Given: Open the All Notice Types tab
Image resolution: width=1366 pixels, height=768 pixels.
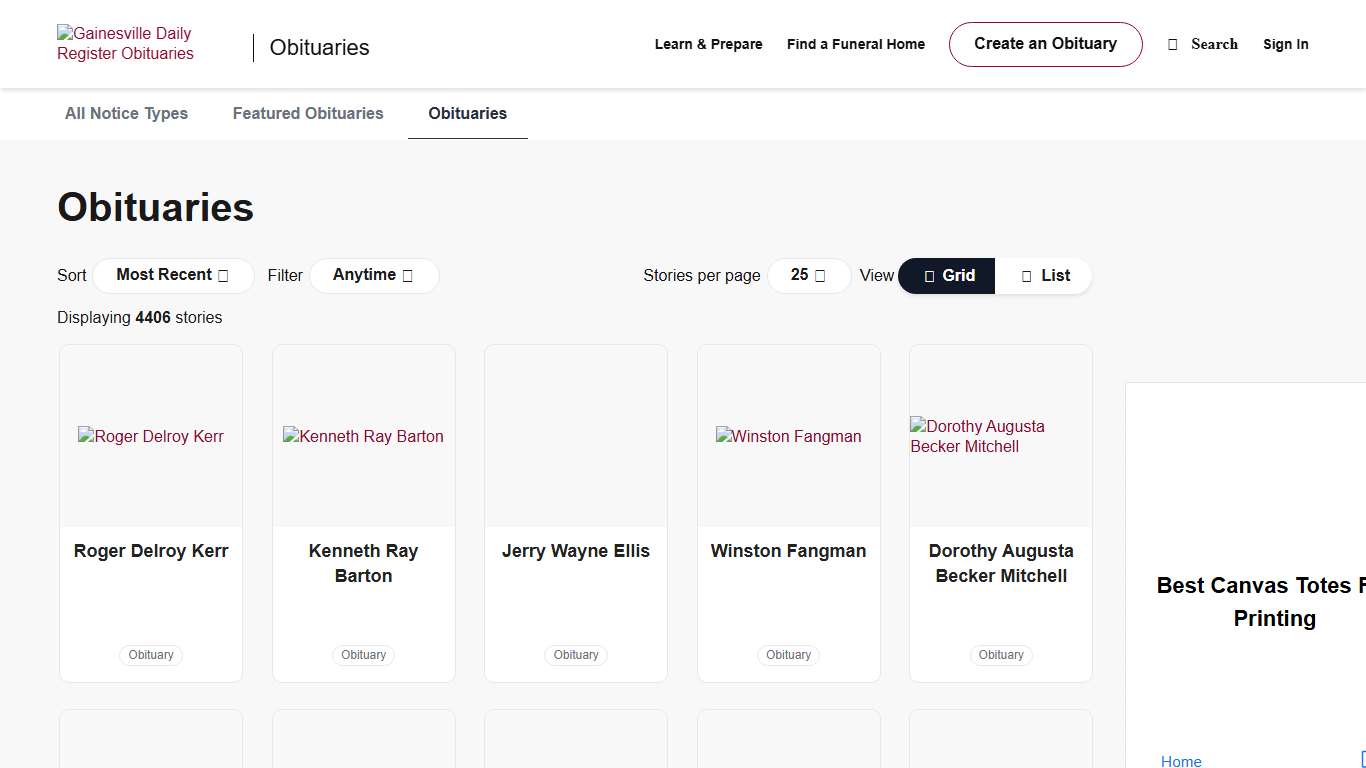Looking at the screenshot, I should click(126, 114).
